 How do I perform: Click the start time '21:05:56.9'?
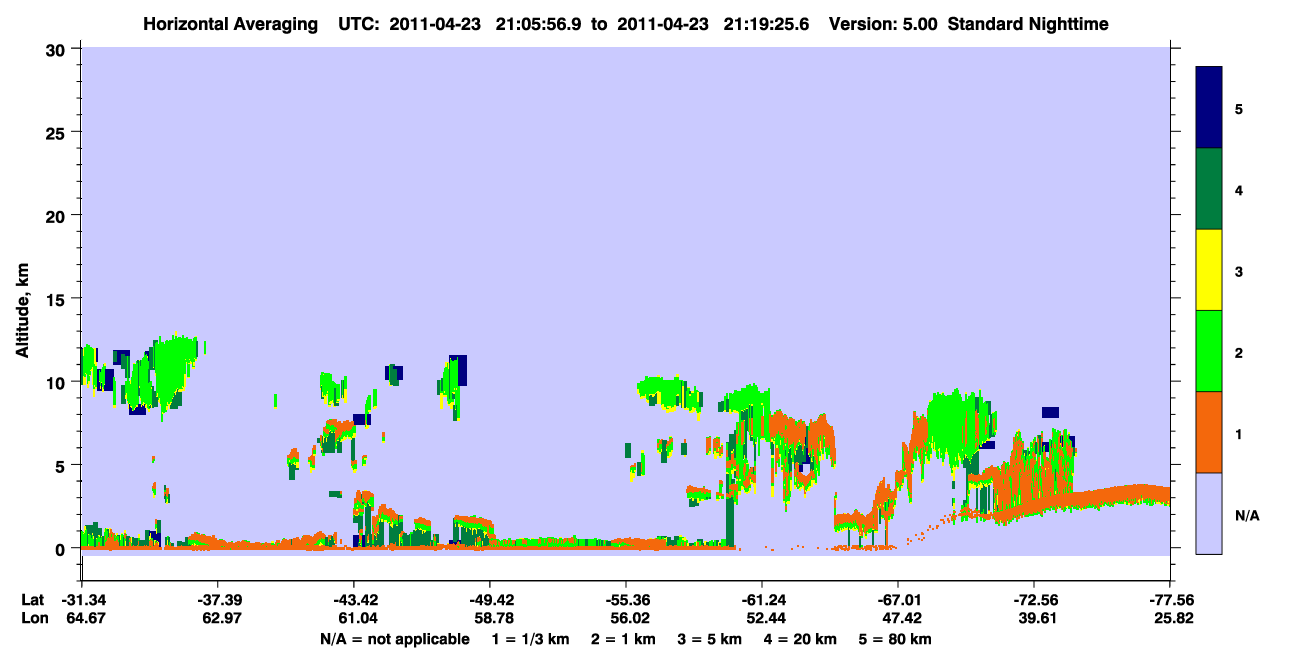538,23
